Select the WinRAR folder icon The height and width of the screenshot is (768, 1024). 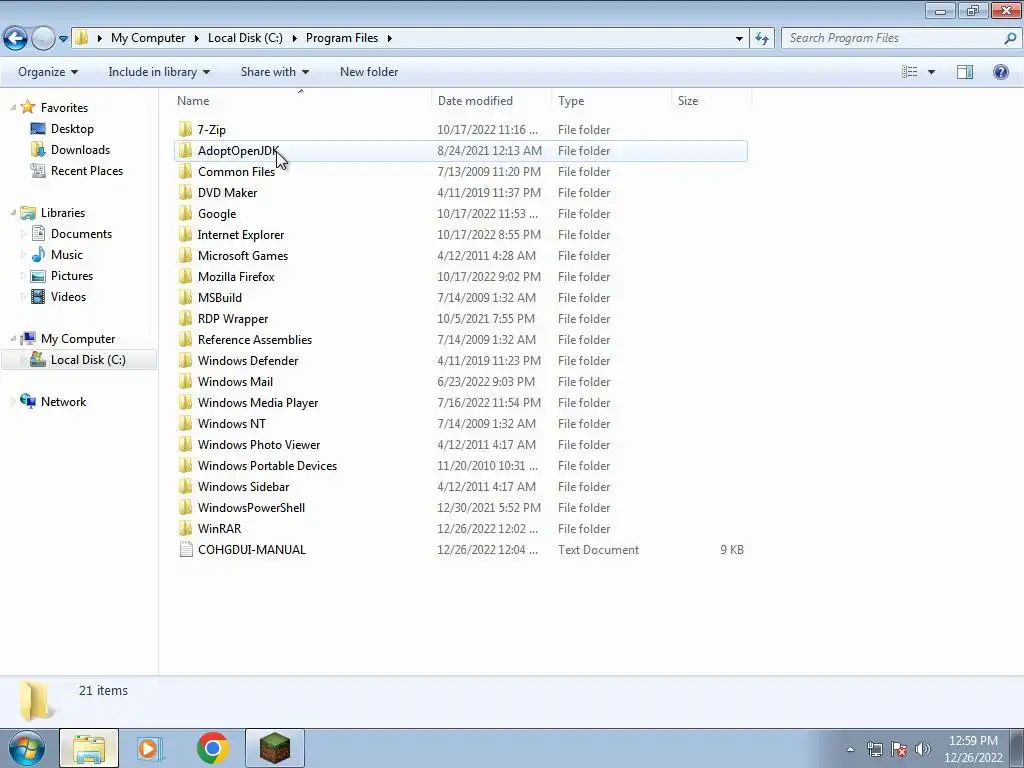[186, 529]
